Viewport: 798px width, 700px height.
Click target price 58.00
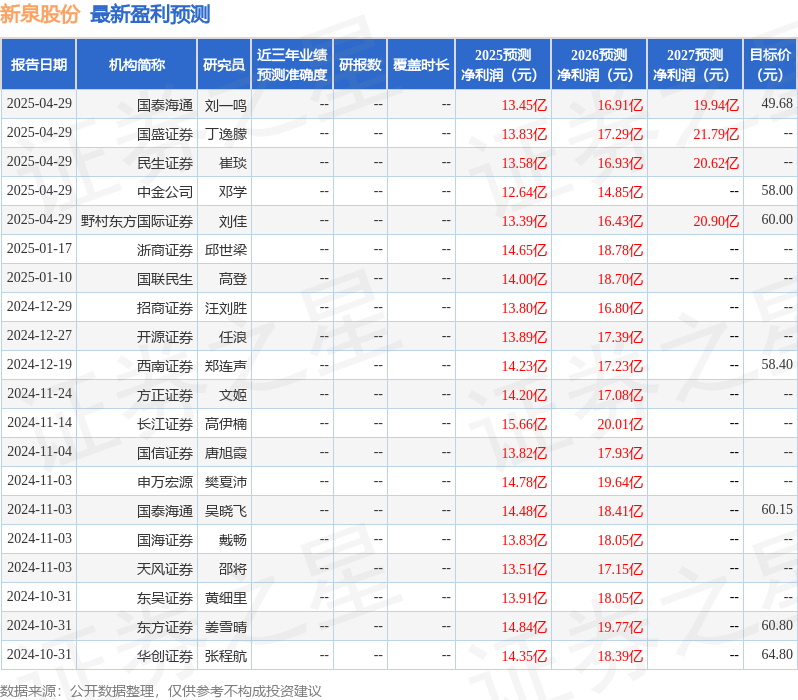[x=777, y=190]
